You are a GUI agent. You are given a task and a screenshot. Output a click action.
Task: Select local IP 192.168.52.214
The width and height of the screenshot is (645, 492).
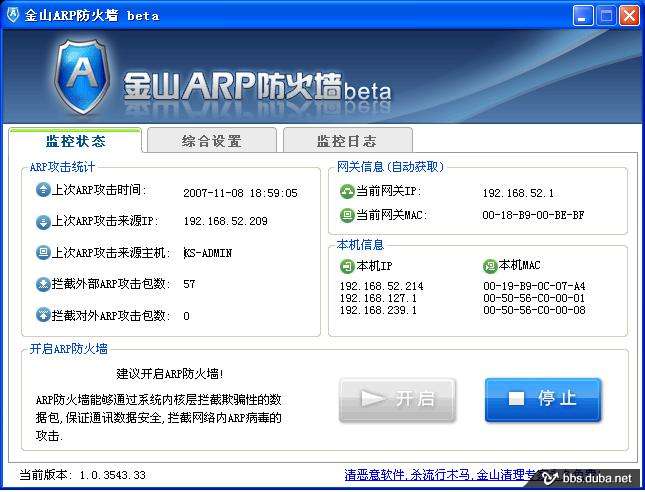pos(382,286)
